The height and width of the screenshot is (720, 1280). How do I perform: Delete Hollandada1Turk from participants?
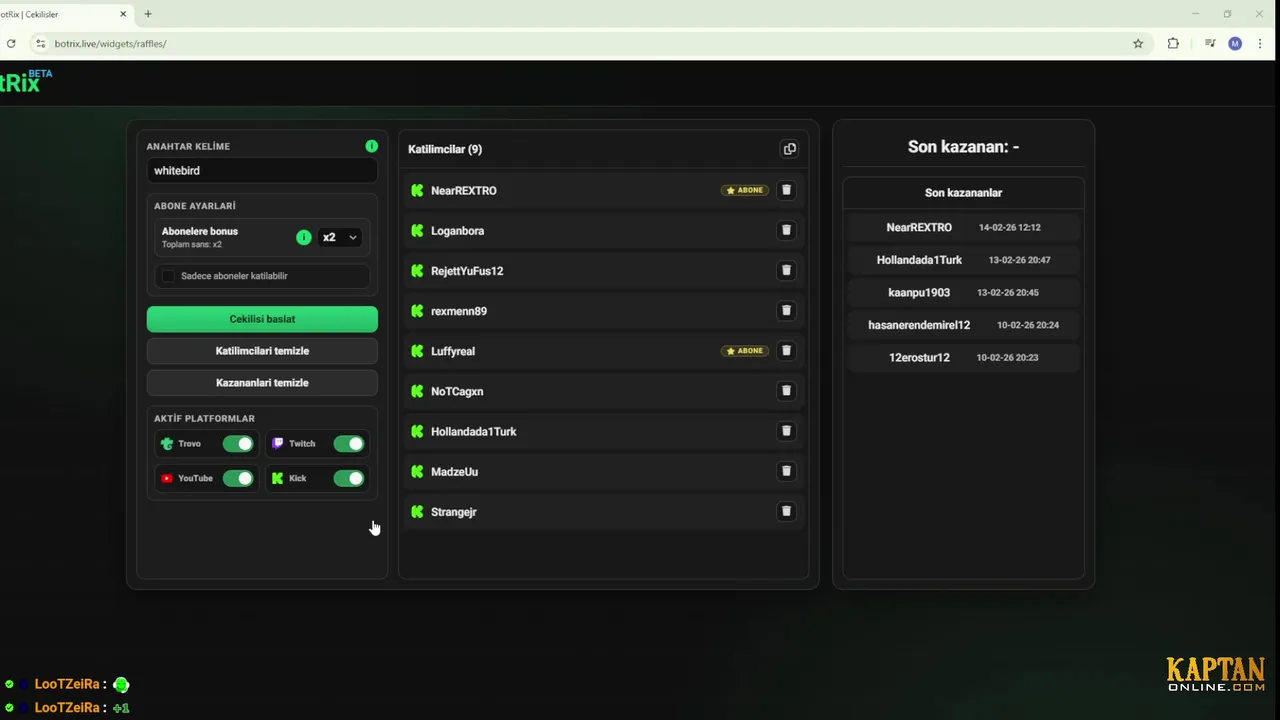[786, 431]
